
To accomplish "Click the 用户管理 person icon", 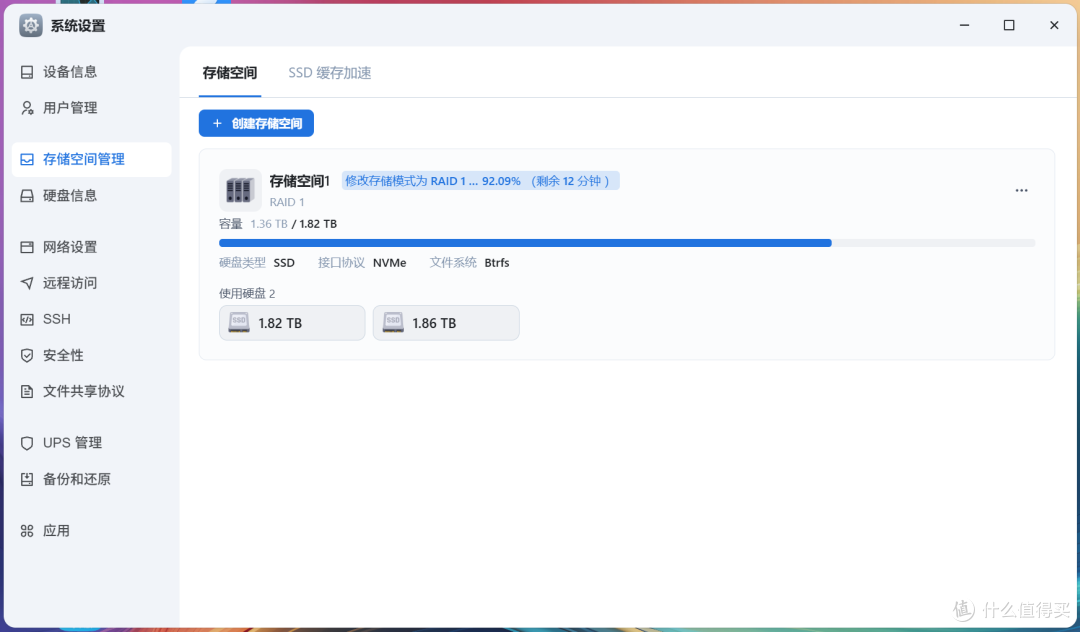I will 27,108.
